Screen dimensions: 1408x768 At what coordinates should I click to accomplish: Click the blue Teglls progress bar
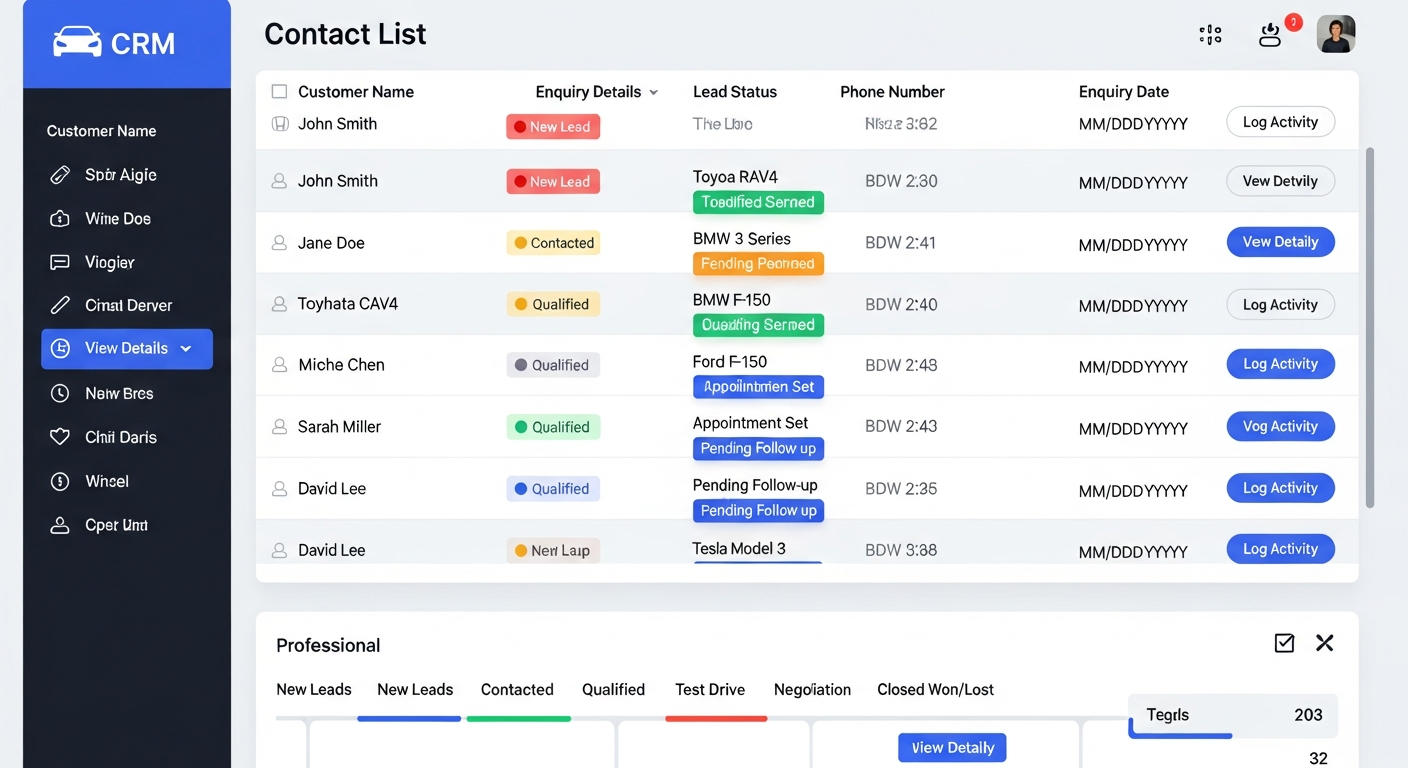(x=1180, y=734)
